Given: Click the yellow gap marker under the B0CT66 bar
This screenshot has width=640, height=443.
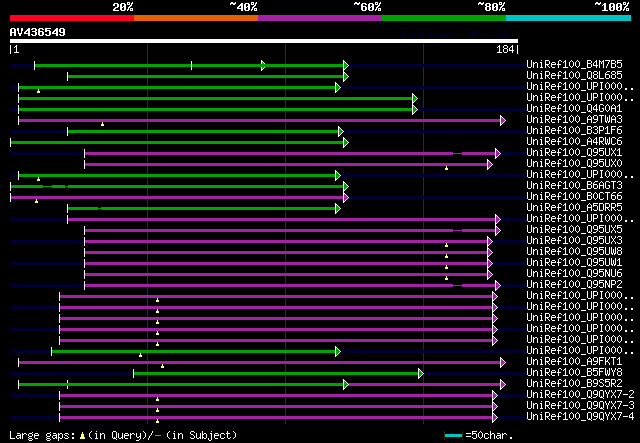Looking at the screenshot, I should [36, 201].
